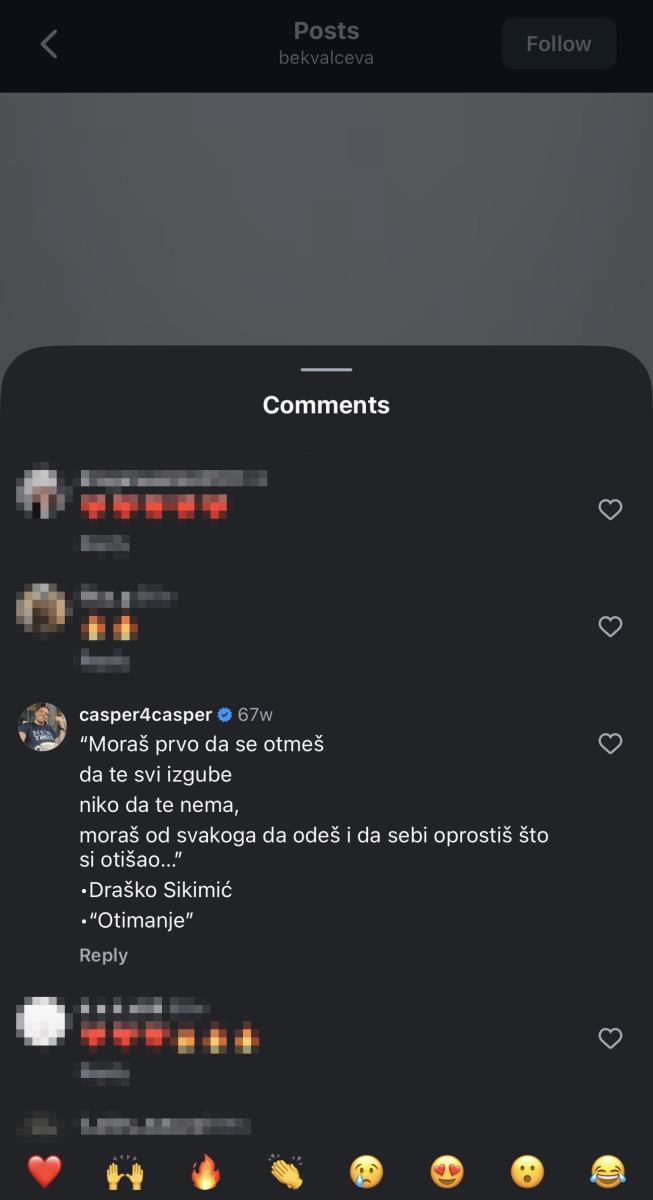653x1200 pixels.
Task: Like the comment with two fire emojis
Action: coord(610,627)
